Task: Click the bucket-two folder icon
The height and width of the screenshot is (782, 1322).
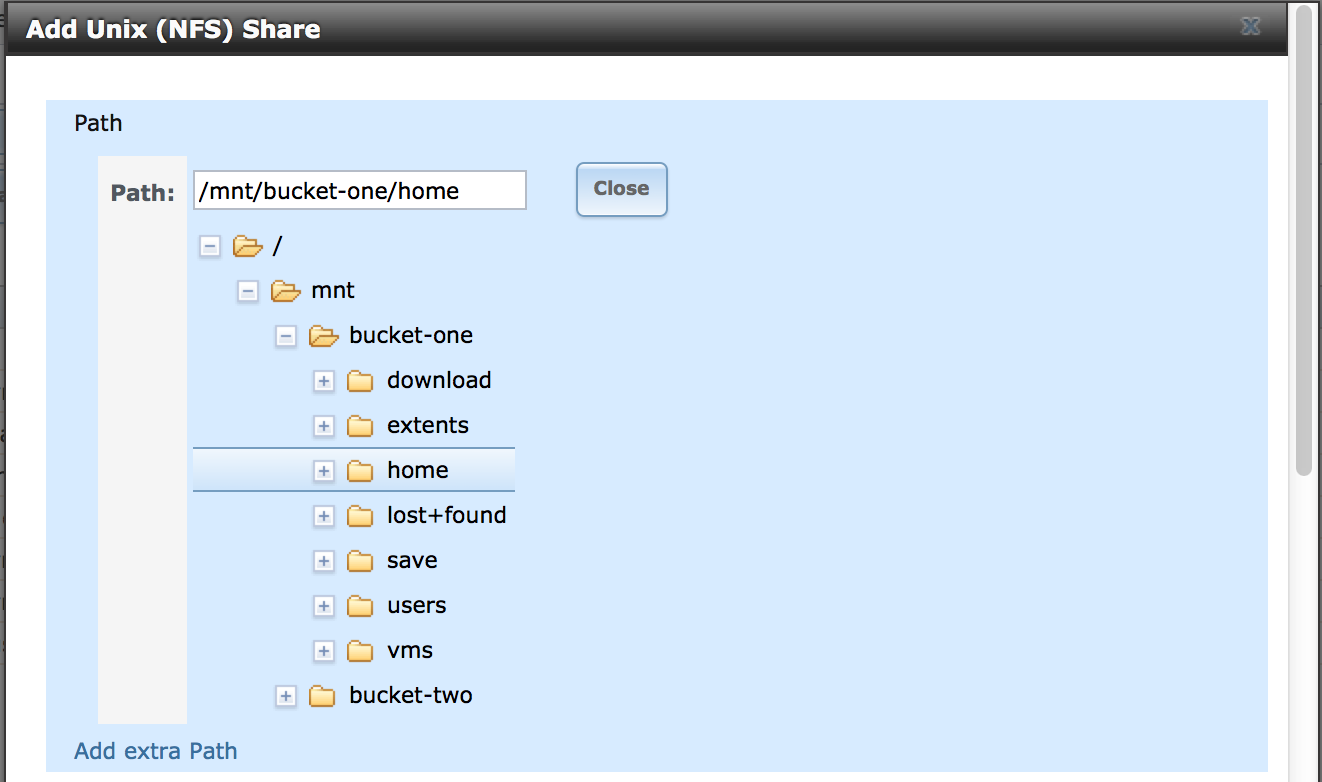Action: point(322,695)
